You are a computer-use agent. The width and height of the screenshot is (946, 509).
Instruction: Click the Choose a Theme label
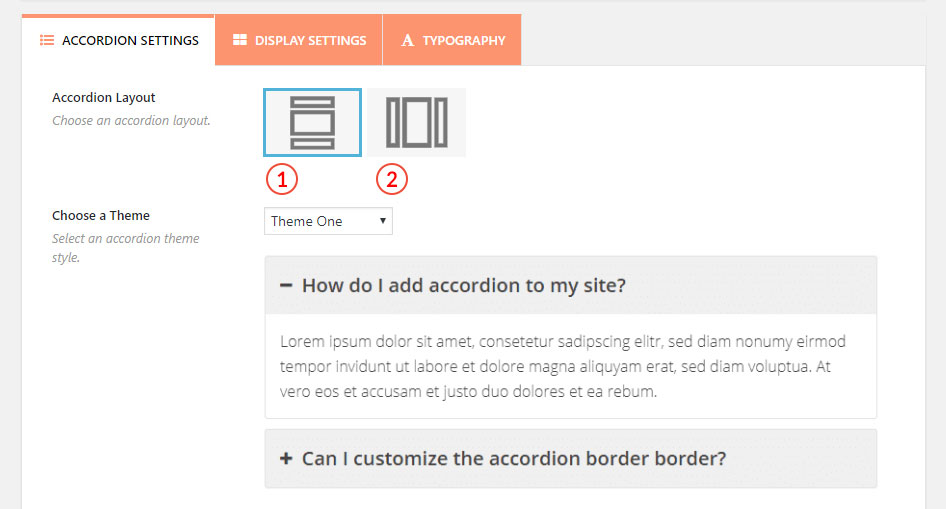click(101, 215)
